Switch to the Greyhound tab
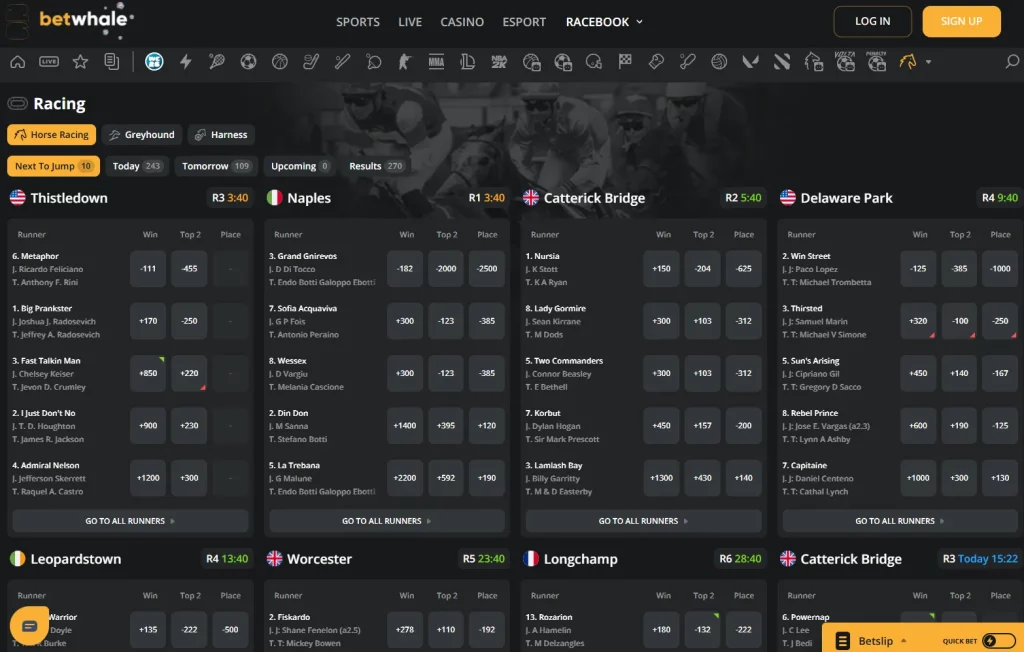 click(x=142, y=135)
